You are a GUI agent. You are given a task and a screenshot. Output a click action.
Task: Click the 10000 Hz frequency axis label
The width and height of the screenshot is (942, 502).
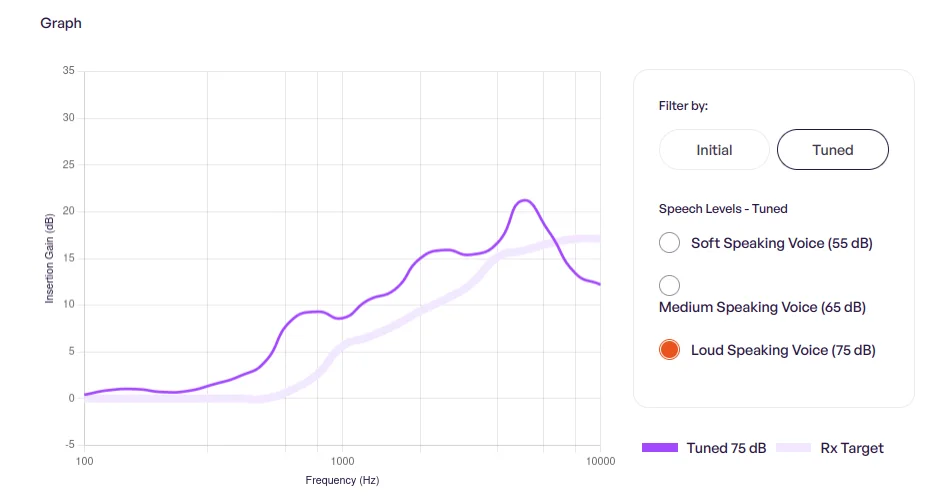pos(601,461)
